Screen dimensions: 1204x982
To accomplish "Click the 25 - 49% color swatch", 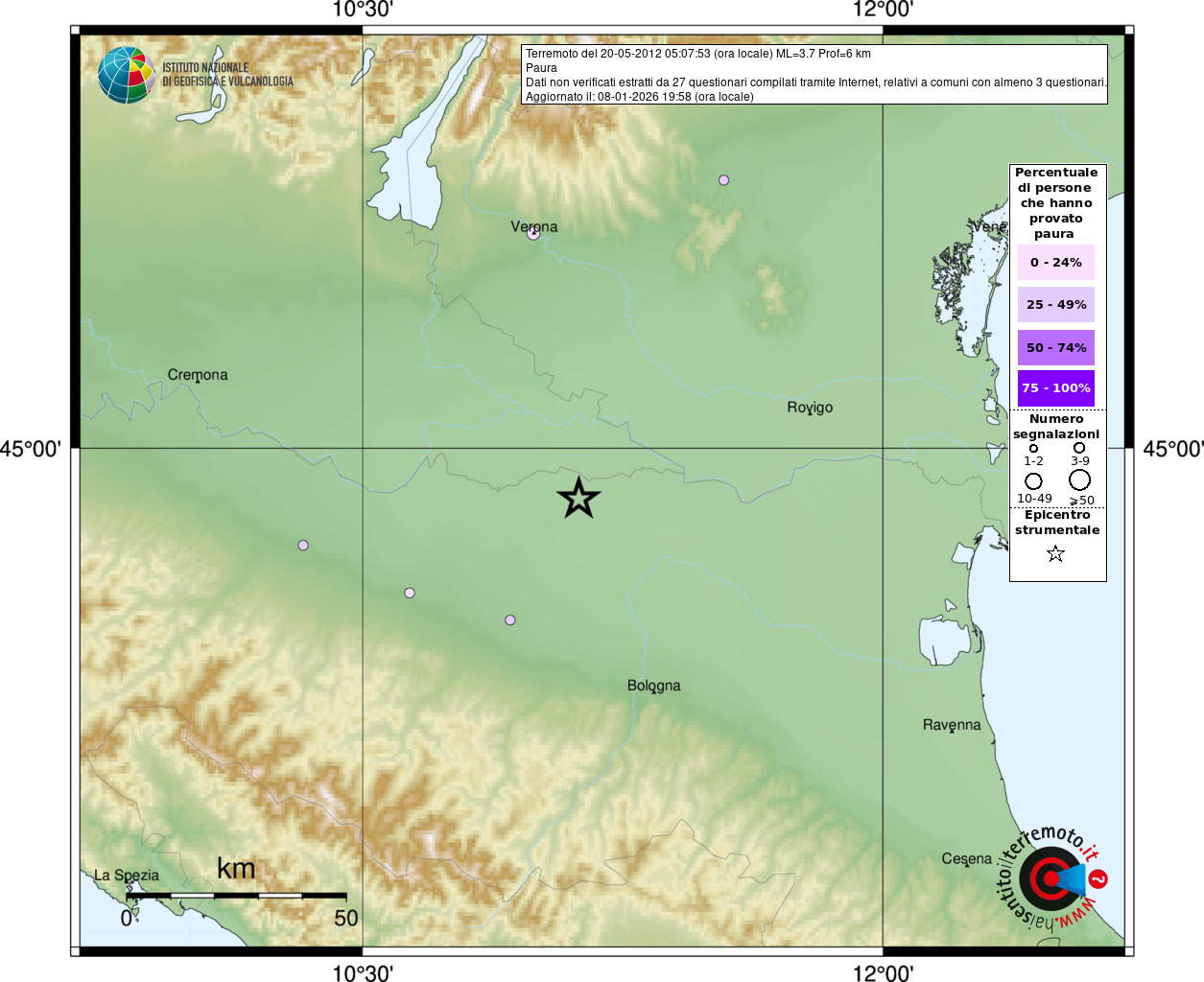I will [x=1056, y=304].
